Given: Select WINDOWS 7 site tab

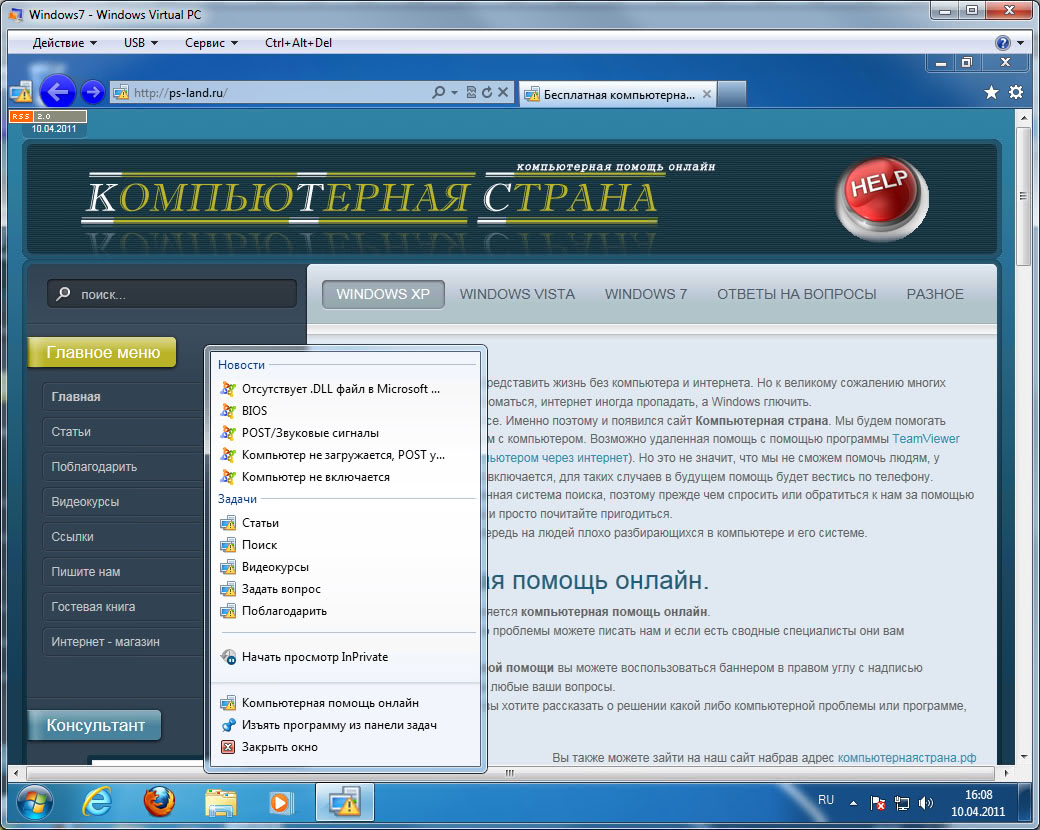Looking at the screenshot, I should click(645, 294).
